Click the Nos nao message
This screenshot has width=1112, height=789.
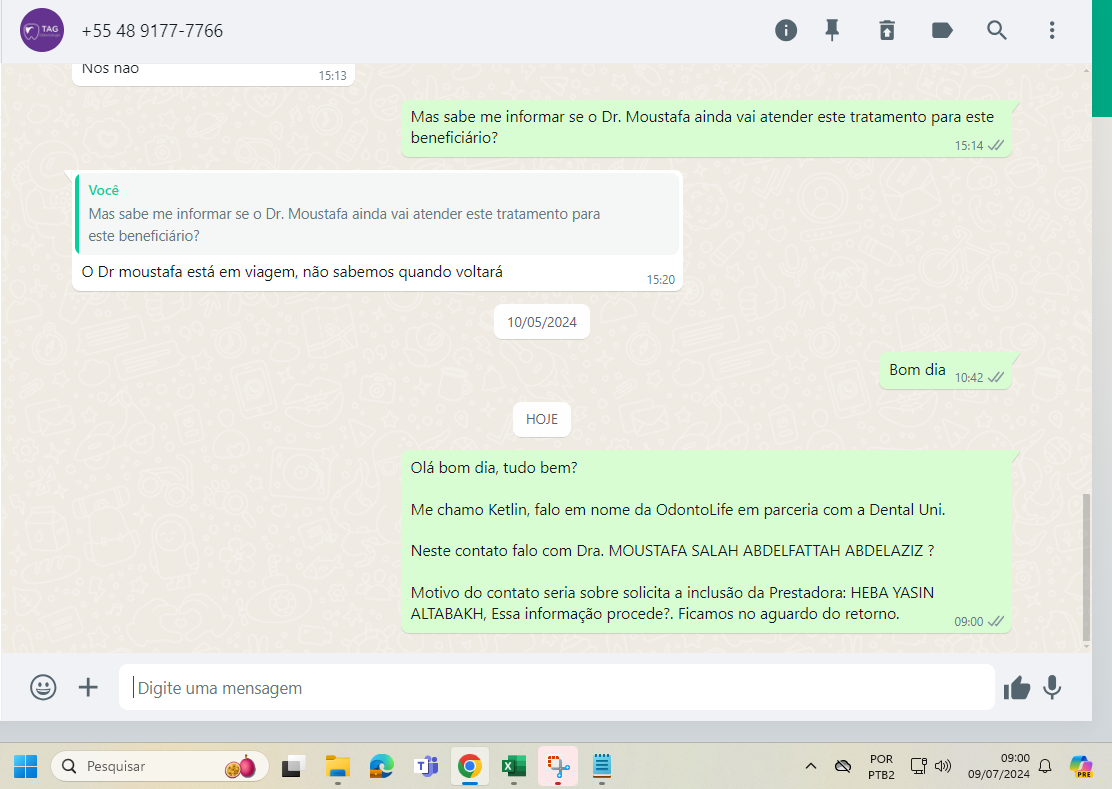pos(213,74)
